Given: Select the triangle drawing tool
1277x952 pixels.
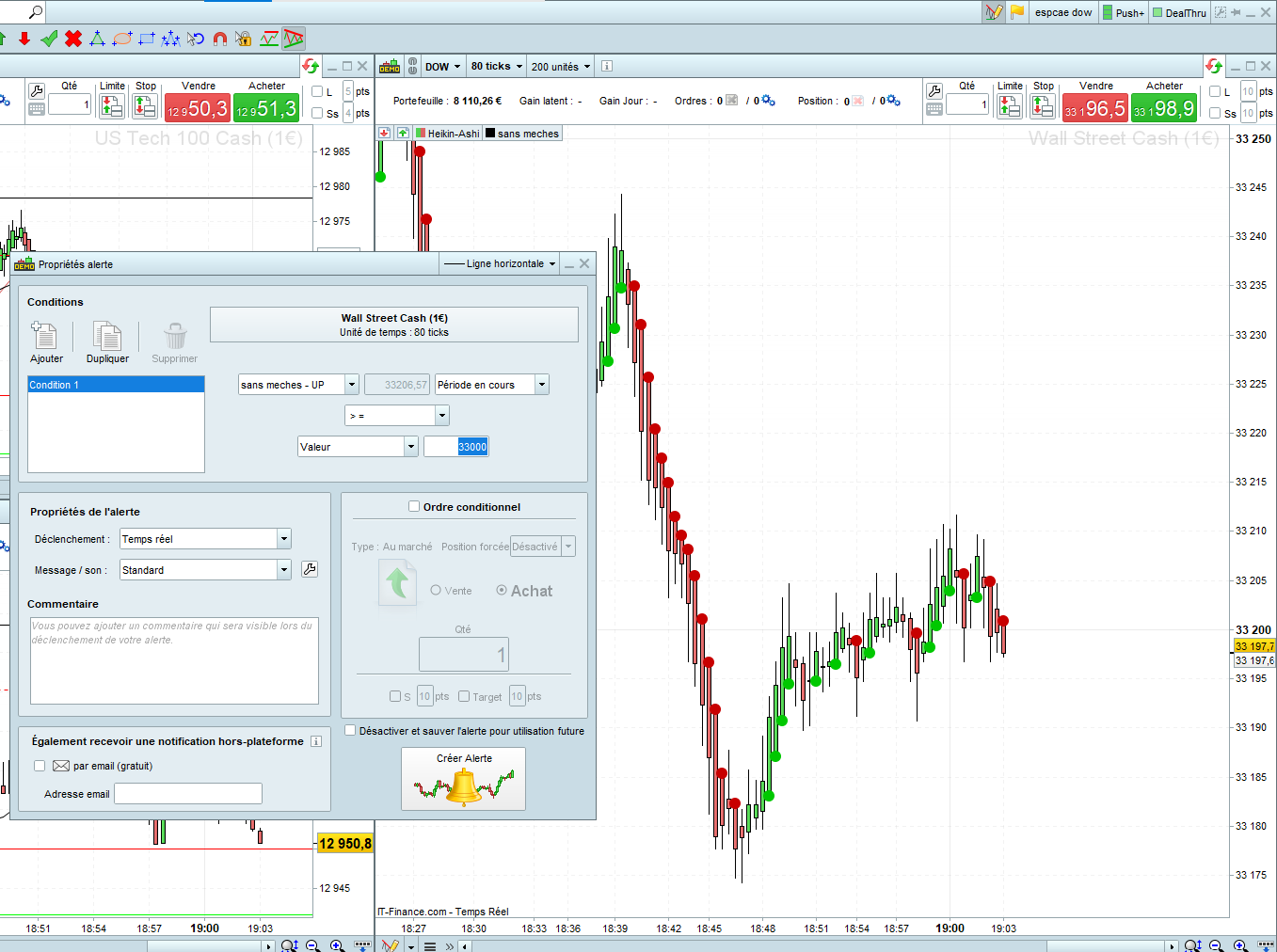Looking at the screenshot, I should point(97,39).
